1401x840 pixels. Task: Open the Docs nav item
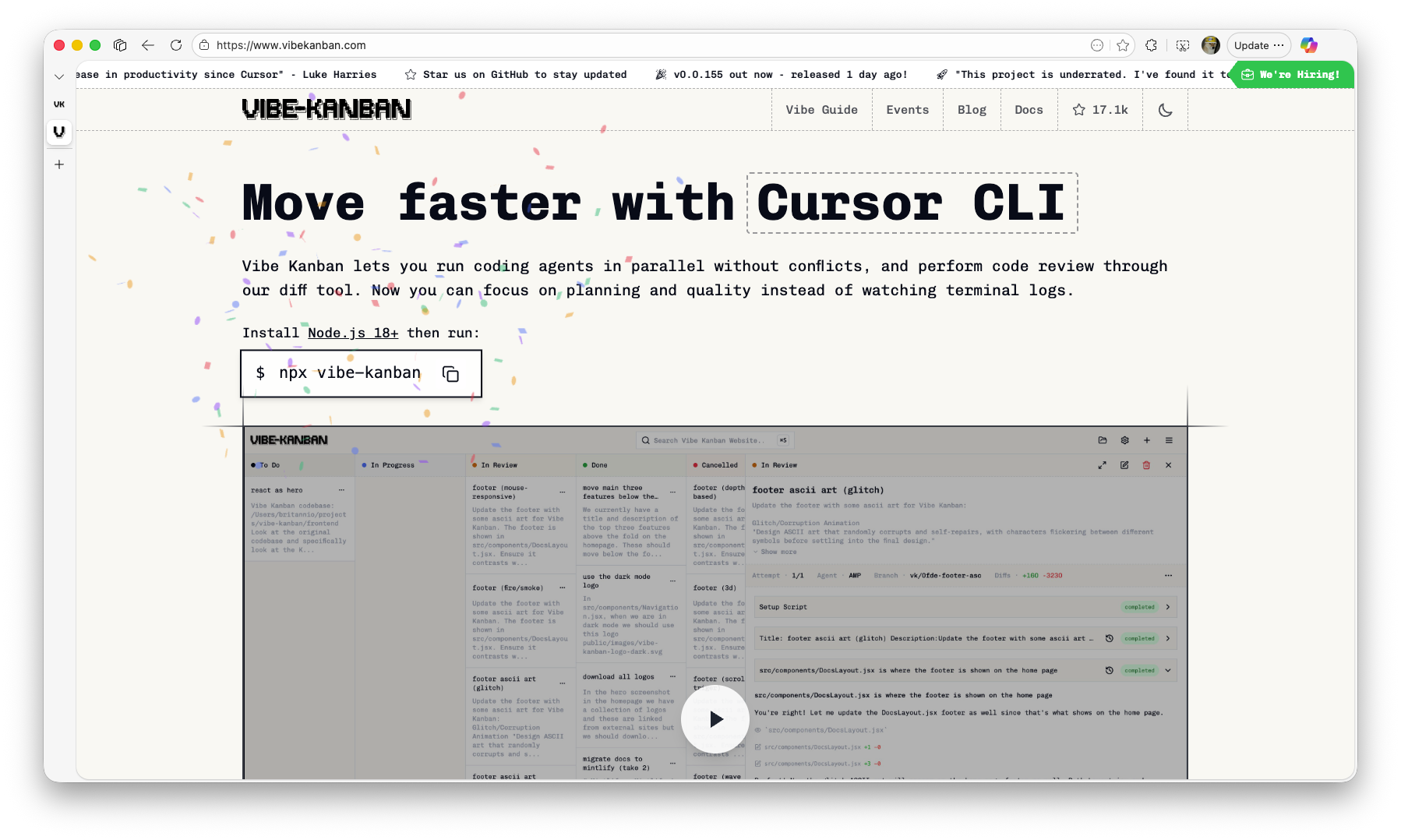point(1029,110)
